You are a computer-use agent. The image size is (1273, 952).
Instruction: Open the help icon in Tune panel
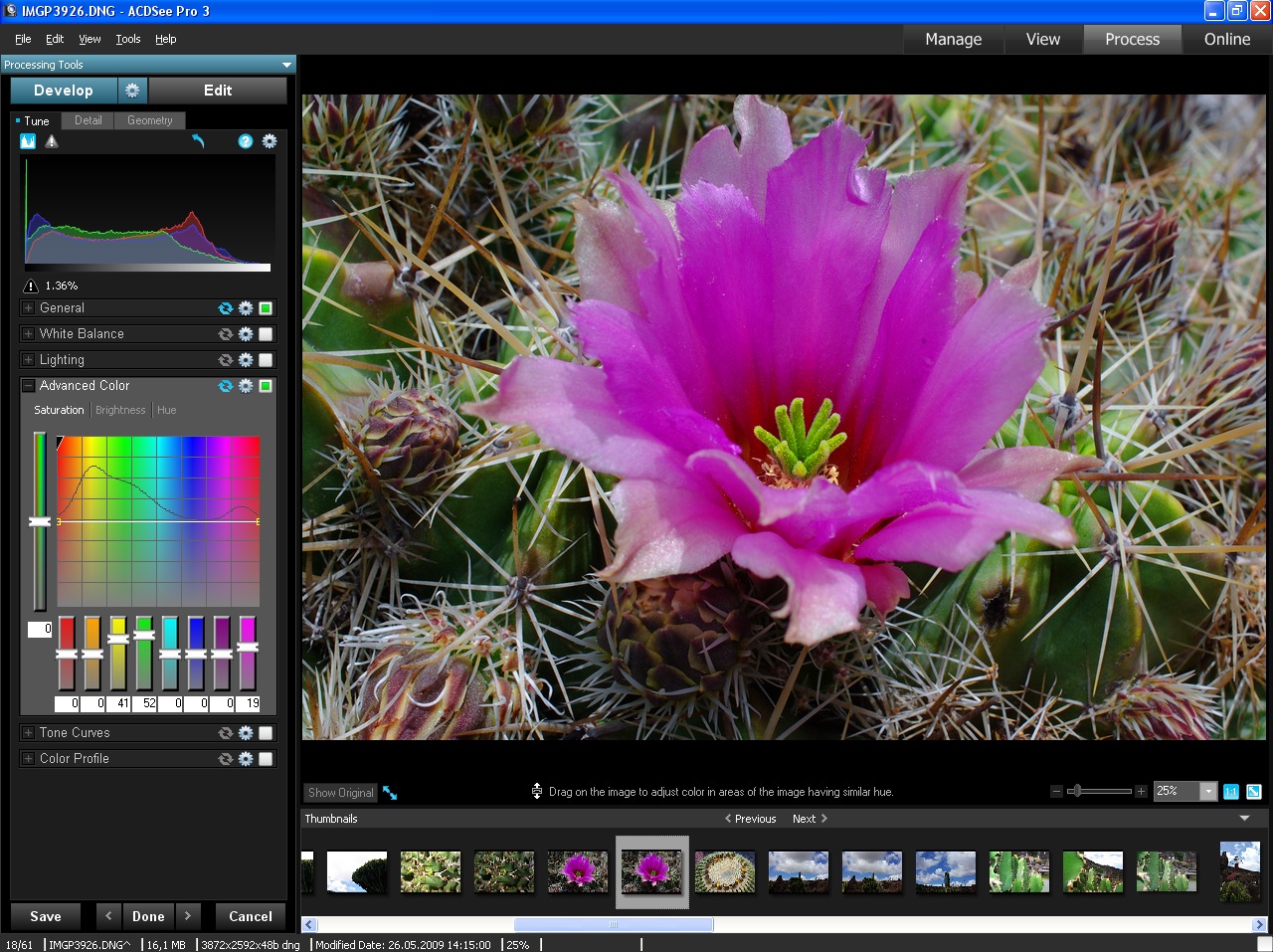244,141
